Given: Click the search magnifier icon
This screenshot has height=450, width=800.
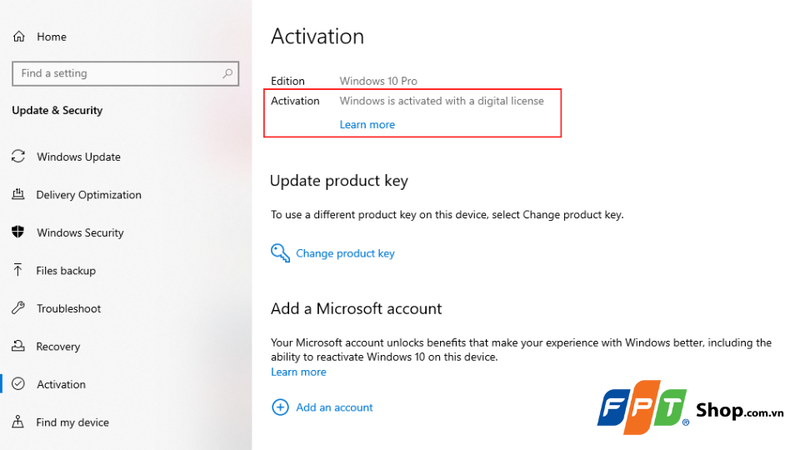Looking at the screenshot, I should pos(228,73).
